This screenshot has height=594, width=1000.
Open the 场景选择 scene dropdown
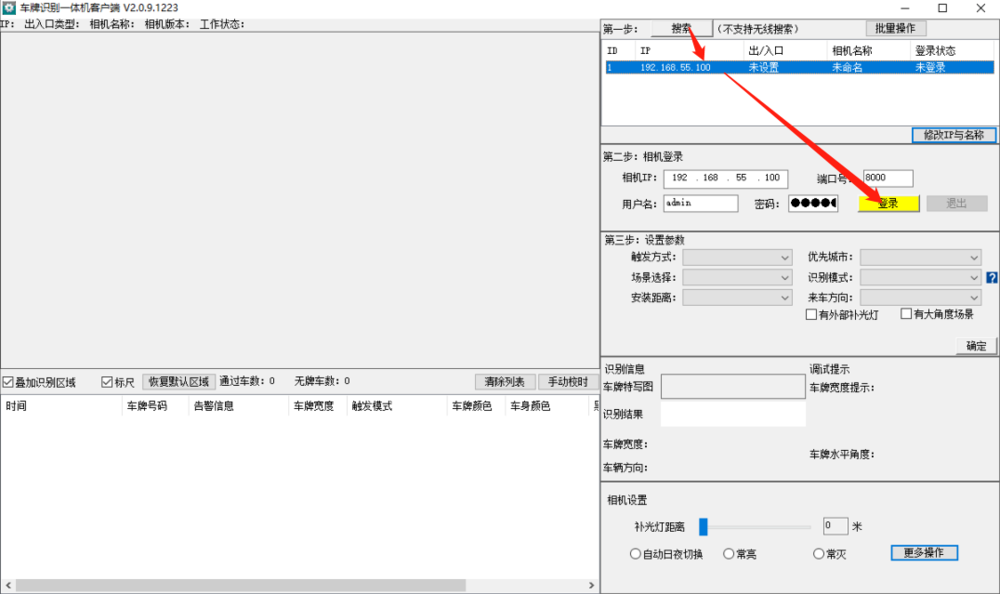[737, 278]
